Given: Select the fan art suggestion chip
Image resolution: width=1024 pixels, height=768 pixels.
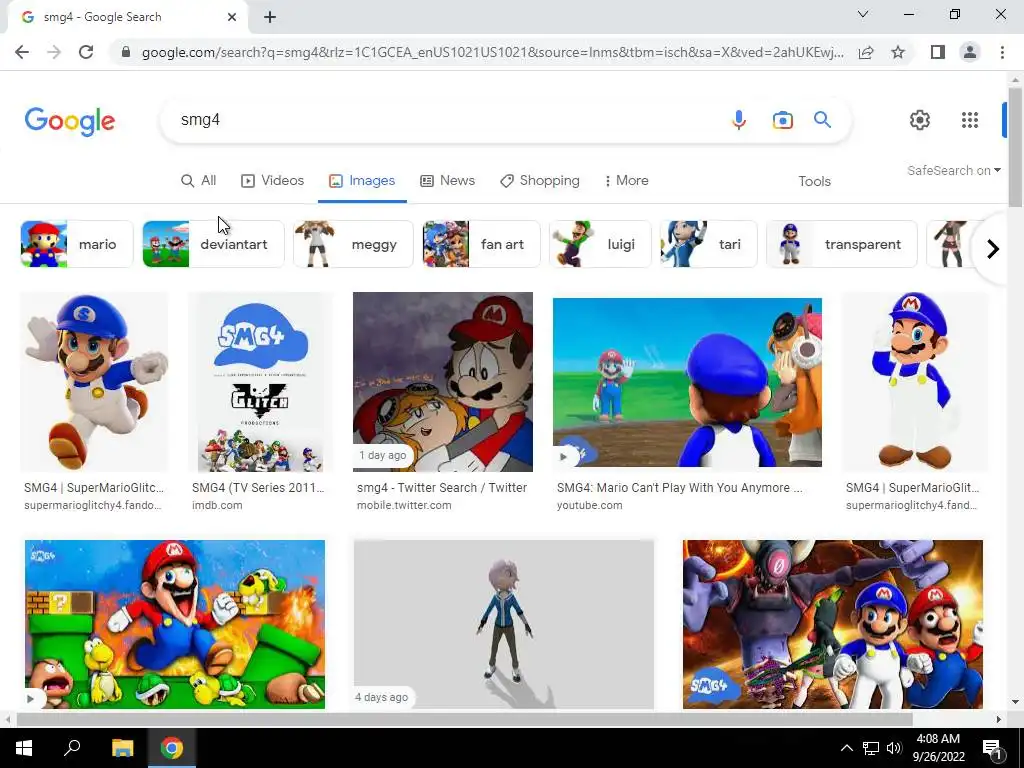Looking at the screenshot, I should 481,244.
